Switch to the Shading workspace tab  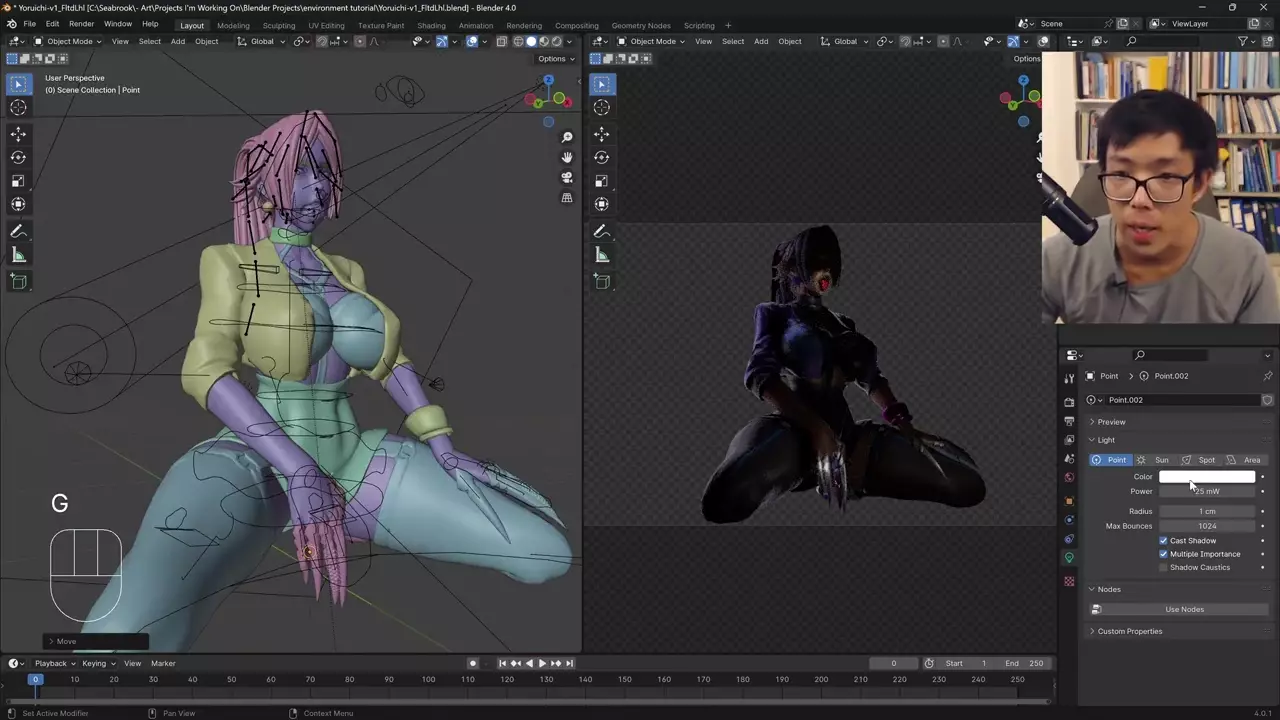431,25
